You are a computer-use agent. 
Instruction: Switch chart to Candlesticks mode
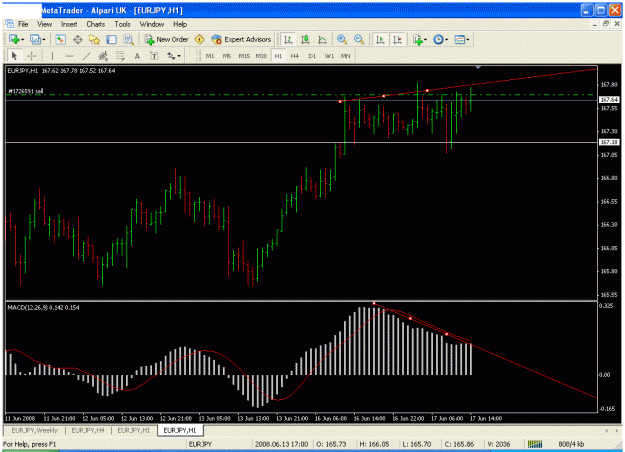(305, 39)
